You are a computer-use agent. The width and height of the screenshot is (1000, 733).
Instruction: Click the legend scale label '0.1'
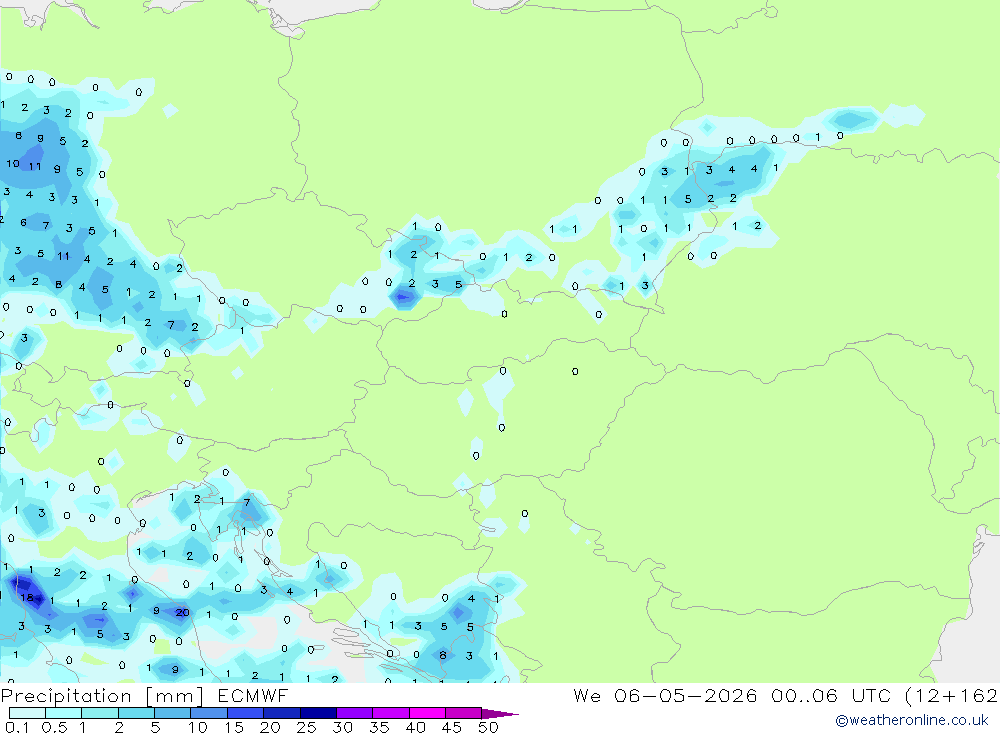[17, 727]
